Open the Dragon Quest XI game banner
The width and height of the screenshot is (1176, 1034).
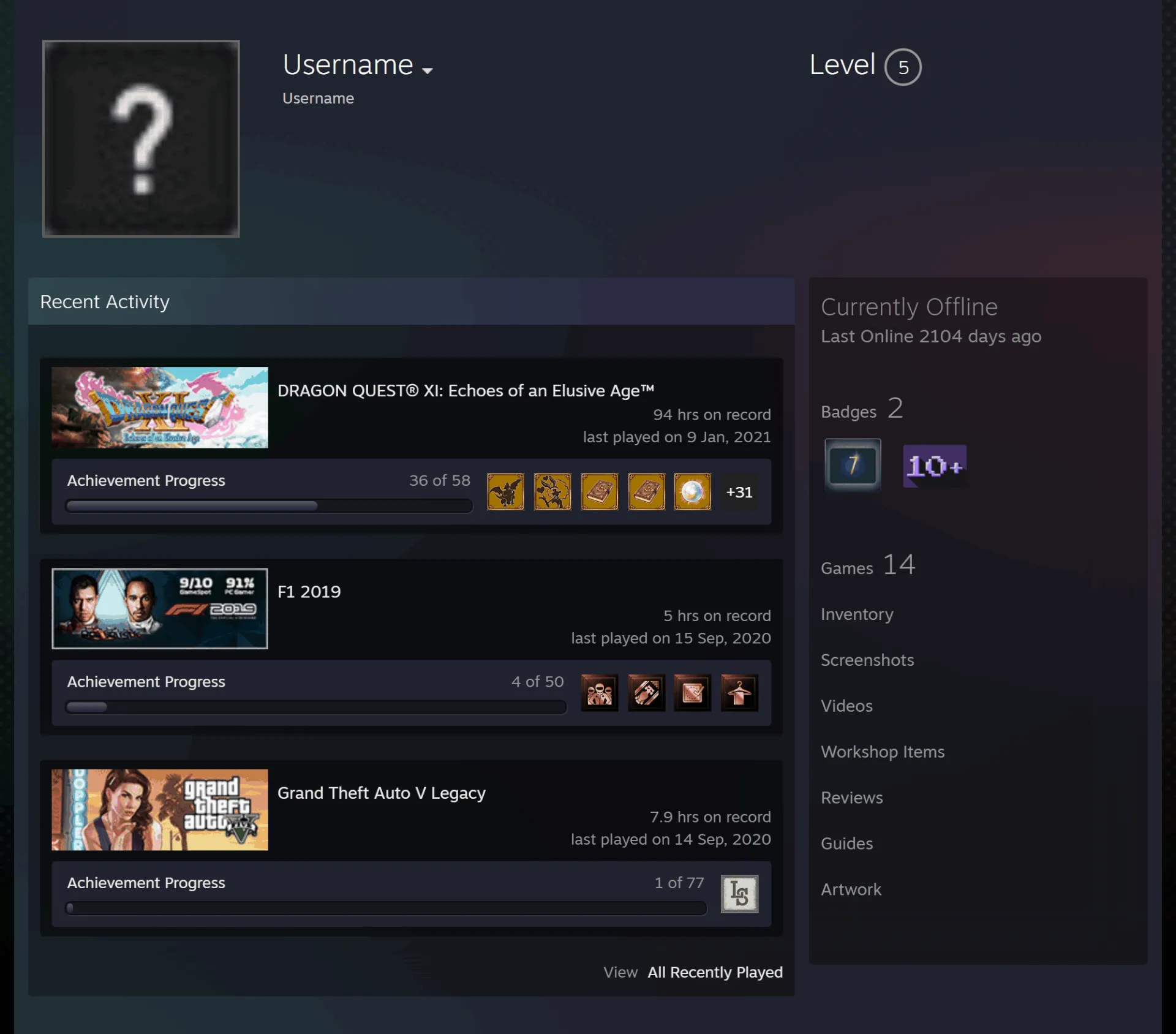(x=160, y=407)
